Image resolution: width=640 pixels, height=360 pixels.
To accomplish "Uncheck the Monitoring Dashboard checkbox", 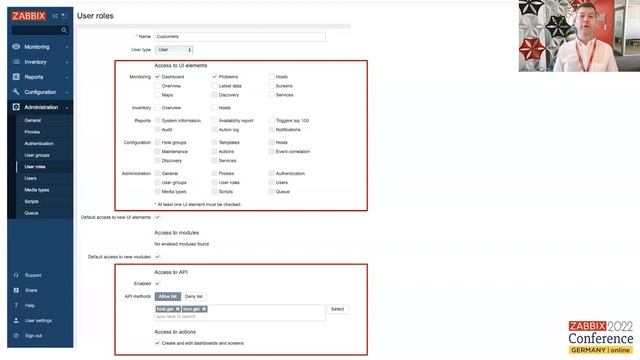I will 157,77.
